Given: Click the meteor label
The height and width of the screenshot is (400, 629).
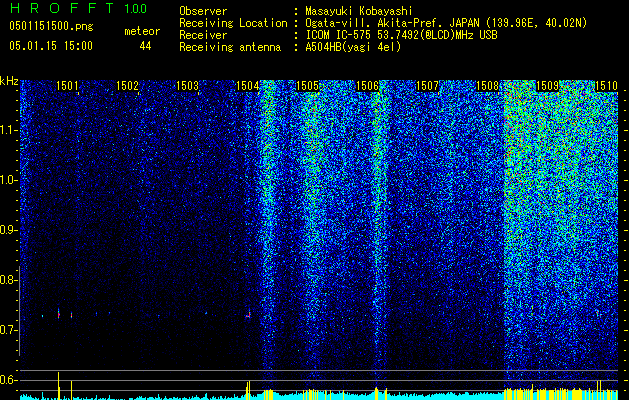Looking at the screenshot, I should [142, 31].
